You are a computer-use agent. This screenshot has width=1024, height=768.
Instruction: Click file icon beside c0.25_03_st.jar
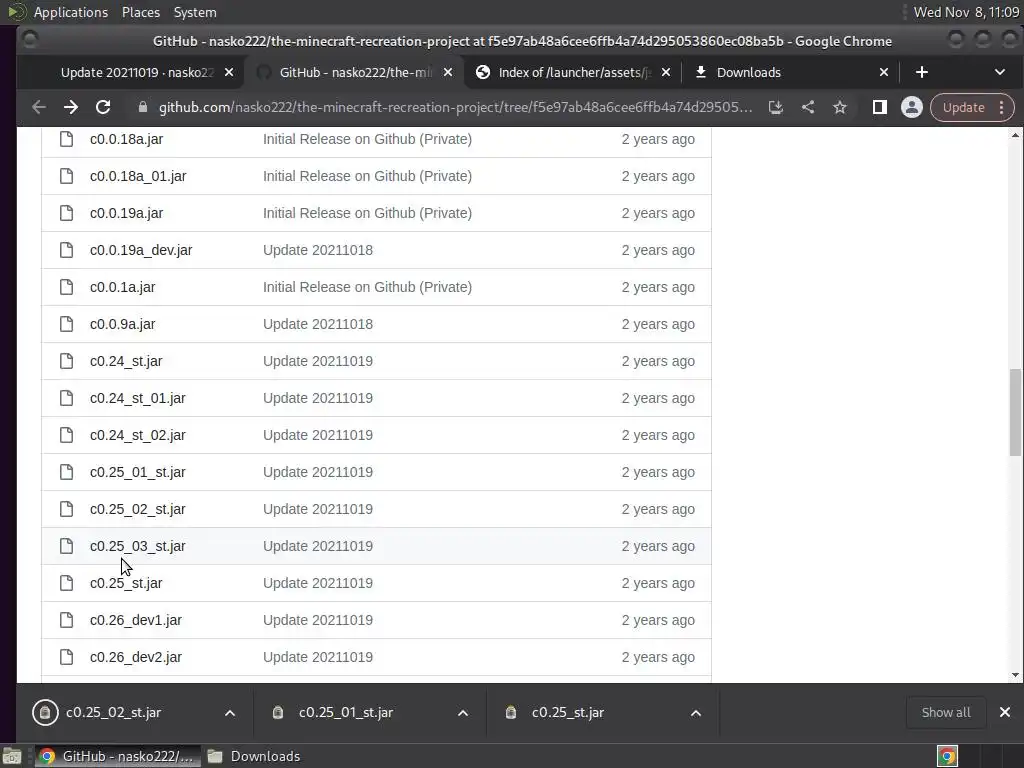coord(67,546)
